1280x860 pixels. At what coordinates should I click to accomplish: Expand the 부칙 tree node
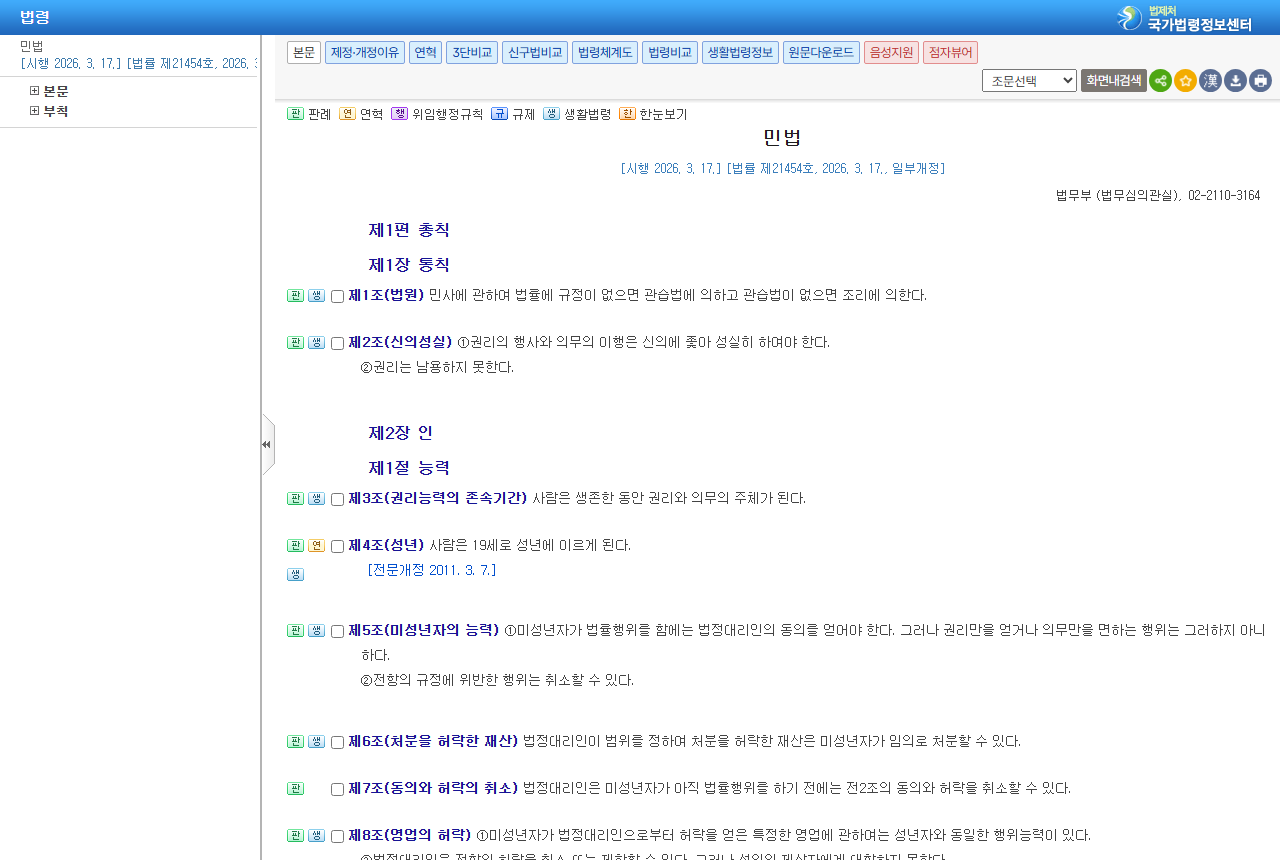(x=35, y=111)
